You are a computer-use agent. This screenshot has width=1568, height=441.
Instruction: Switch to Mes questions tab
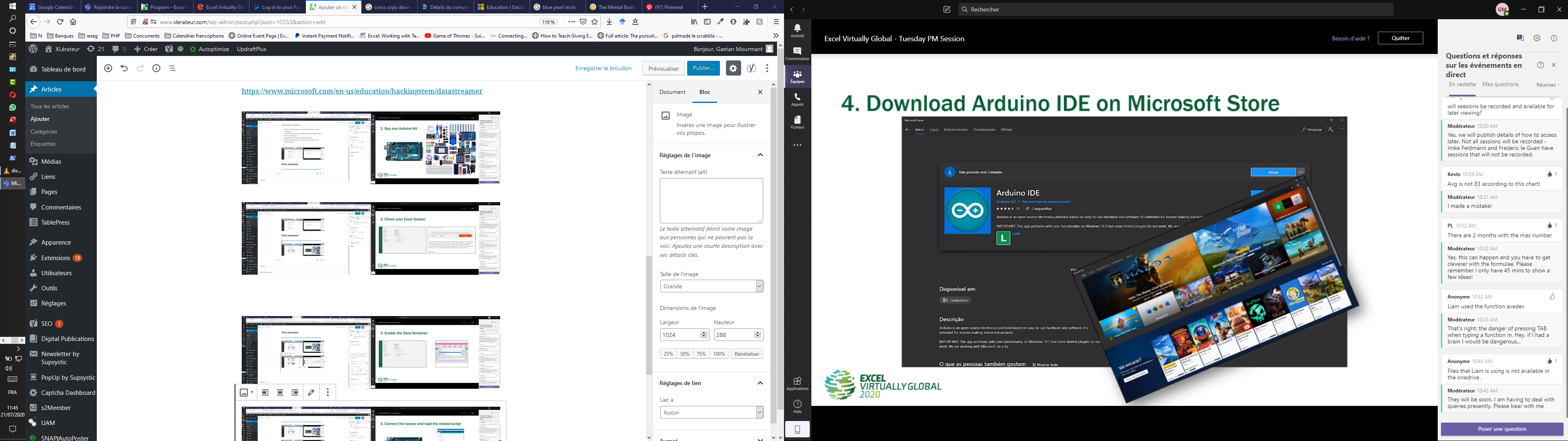pos(1501,85)
